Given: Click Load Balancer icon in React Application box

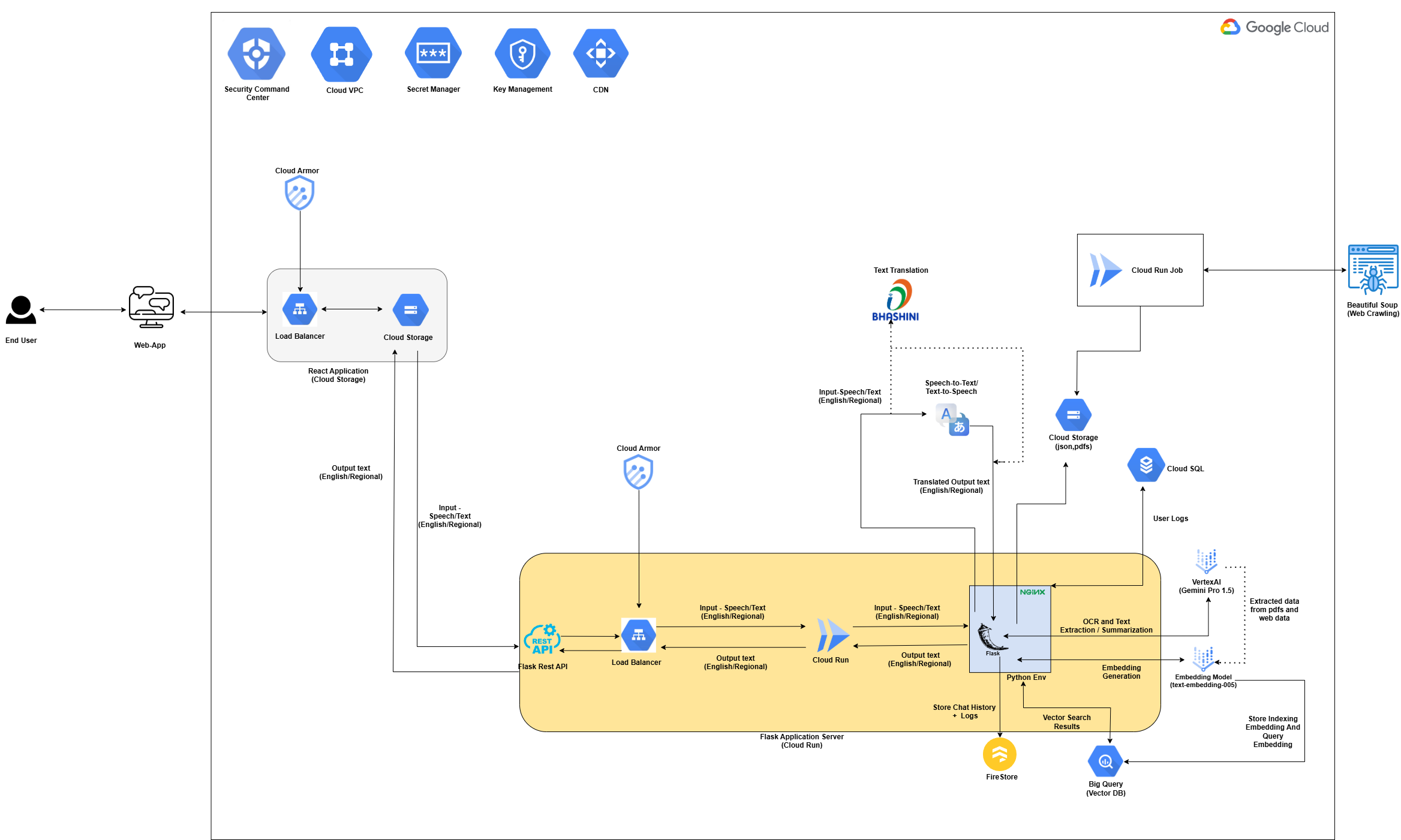Looking at the screenshot, I should [x=300, y=309].
